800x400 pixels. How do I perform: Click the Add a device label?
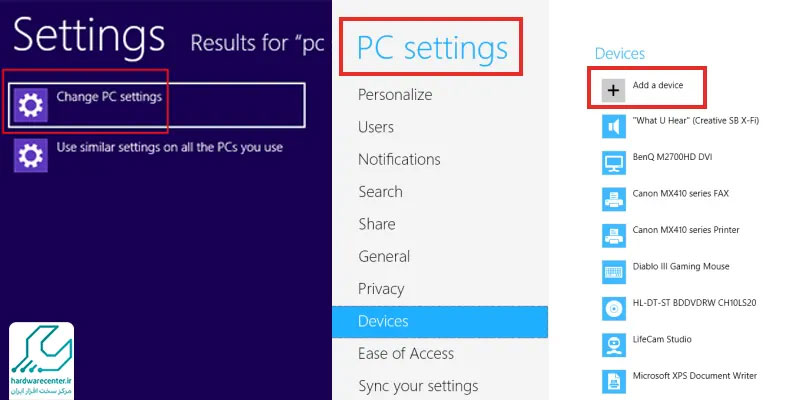tap(658, 85)
